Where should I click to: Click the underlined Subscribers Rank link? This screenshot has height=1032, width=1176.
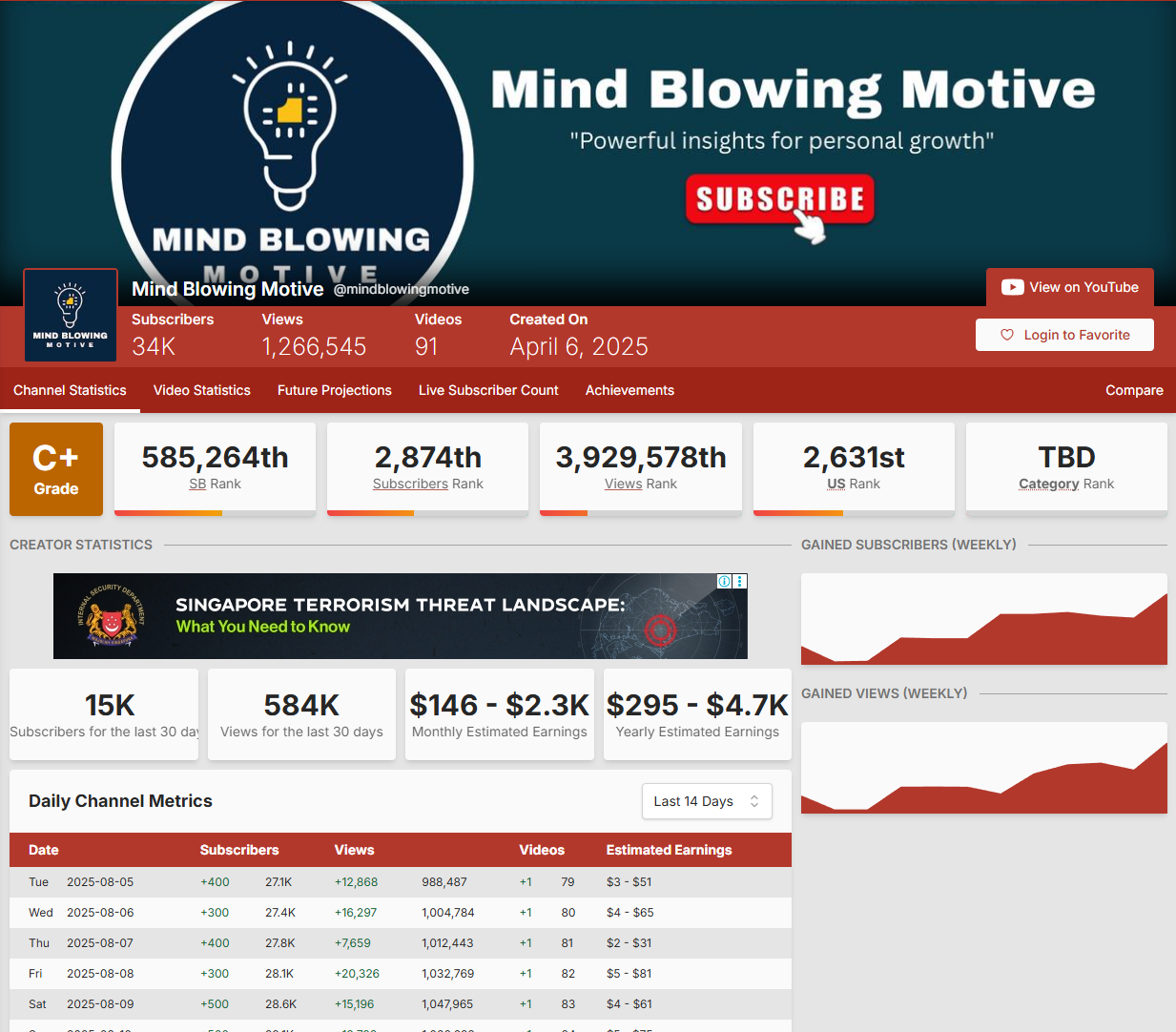click(x=410, y=484)
